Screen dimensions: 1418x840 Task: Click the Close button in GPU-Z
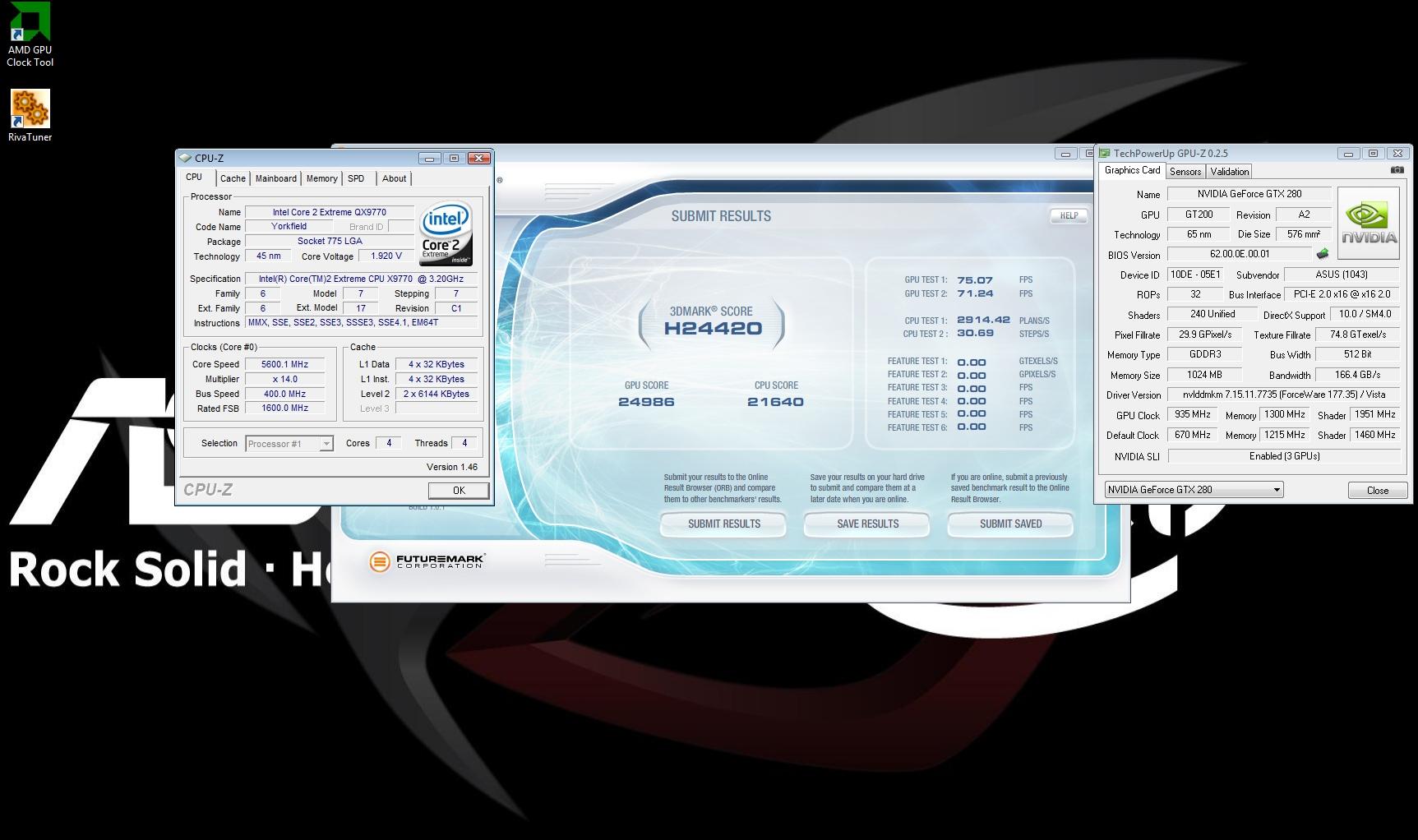point(1378,491)
